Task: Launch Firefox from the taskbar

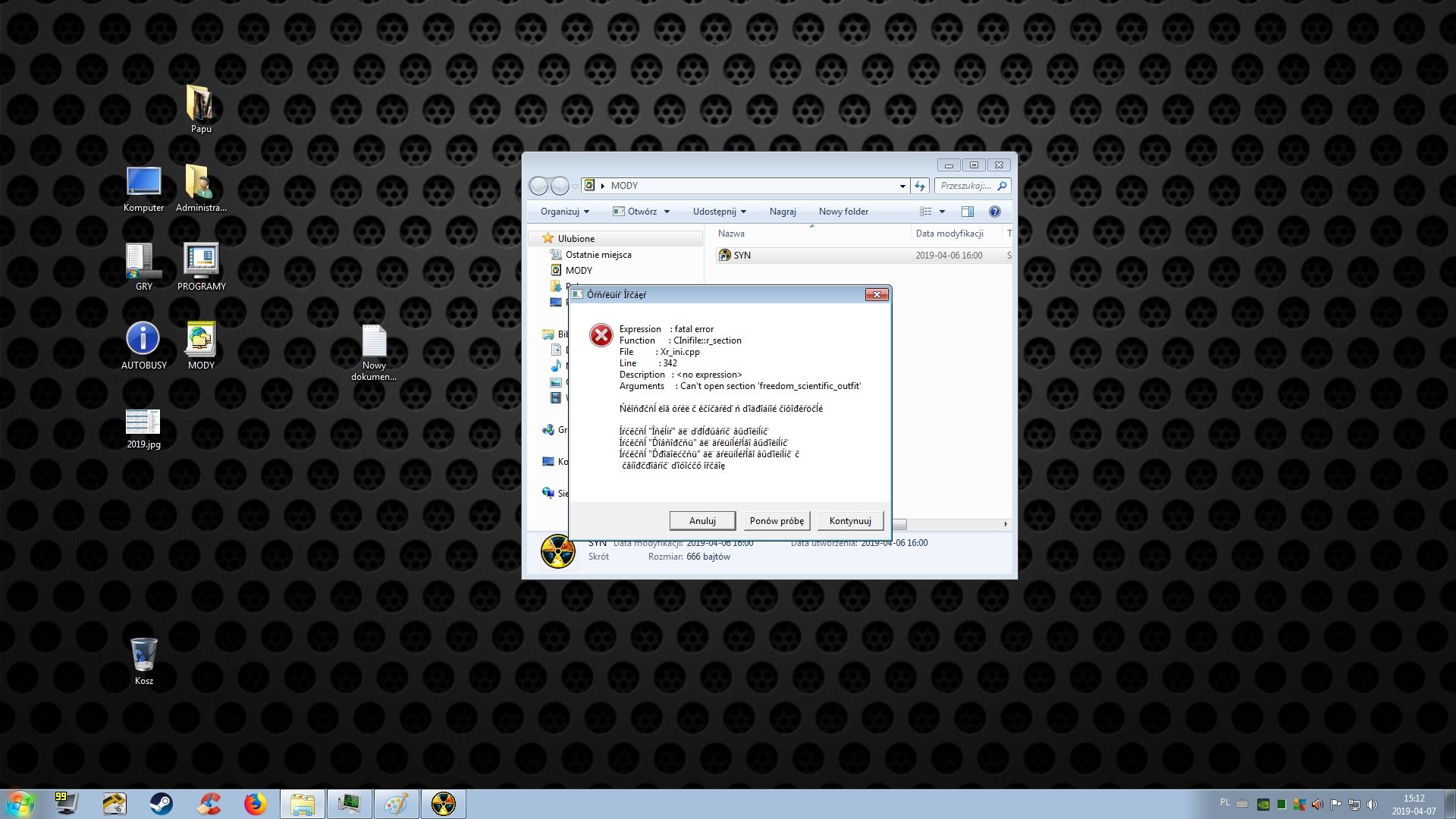Action: tap(255, 804)
